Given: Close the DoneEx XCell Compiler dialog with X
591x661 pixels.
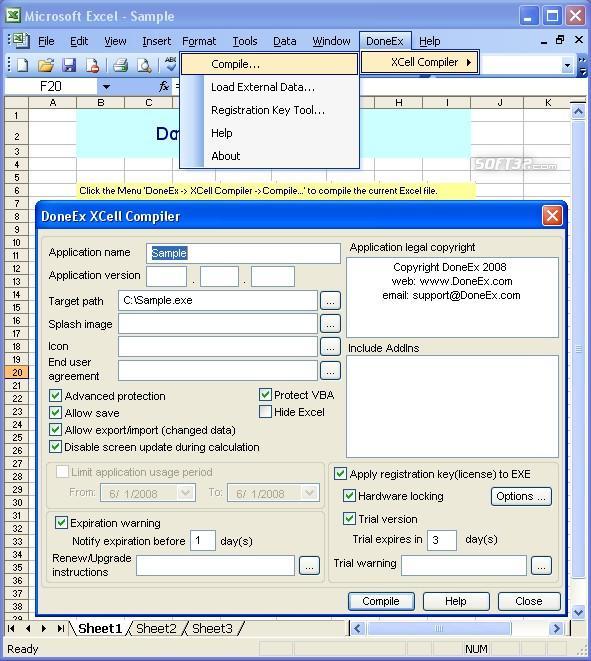Looking at the screenshot, I should pyautogui.click(x=552, y=216).
